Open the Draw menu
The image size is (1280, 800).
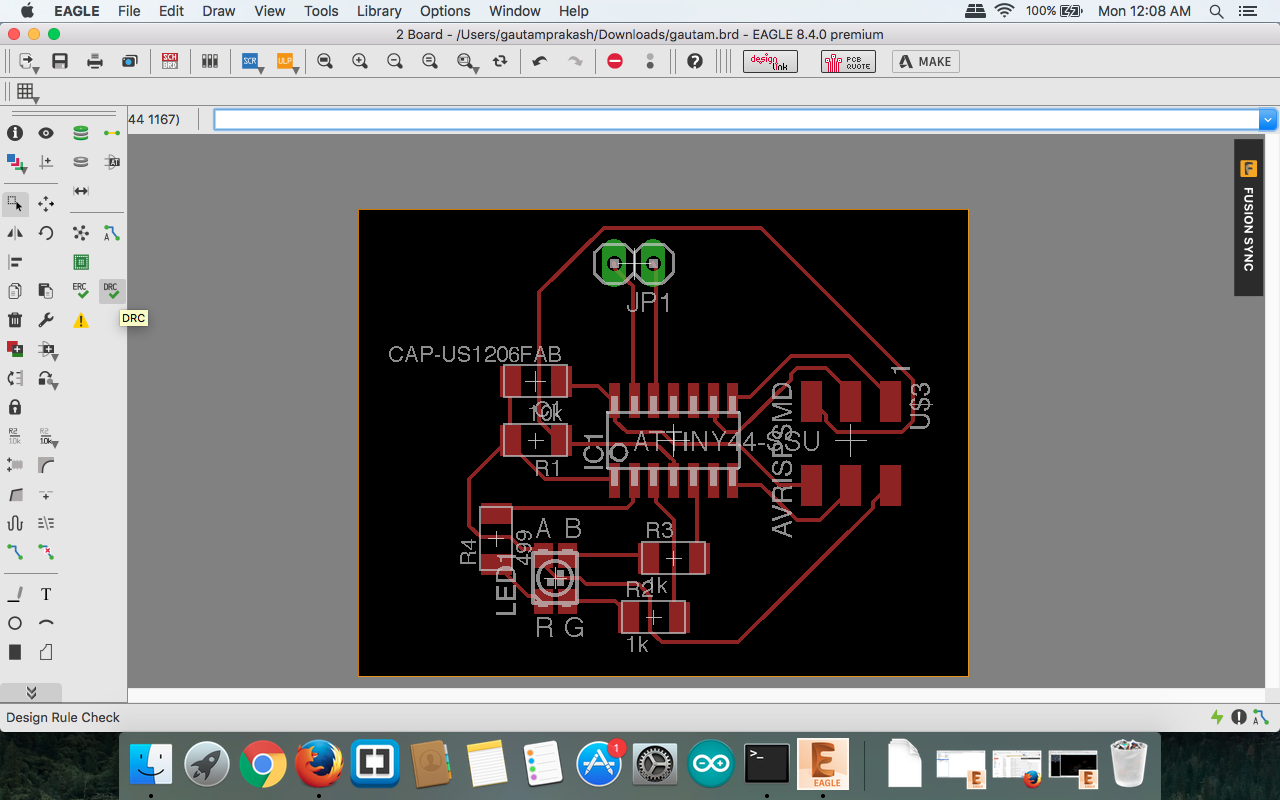pos(219,11)
